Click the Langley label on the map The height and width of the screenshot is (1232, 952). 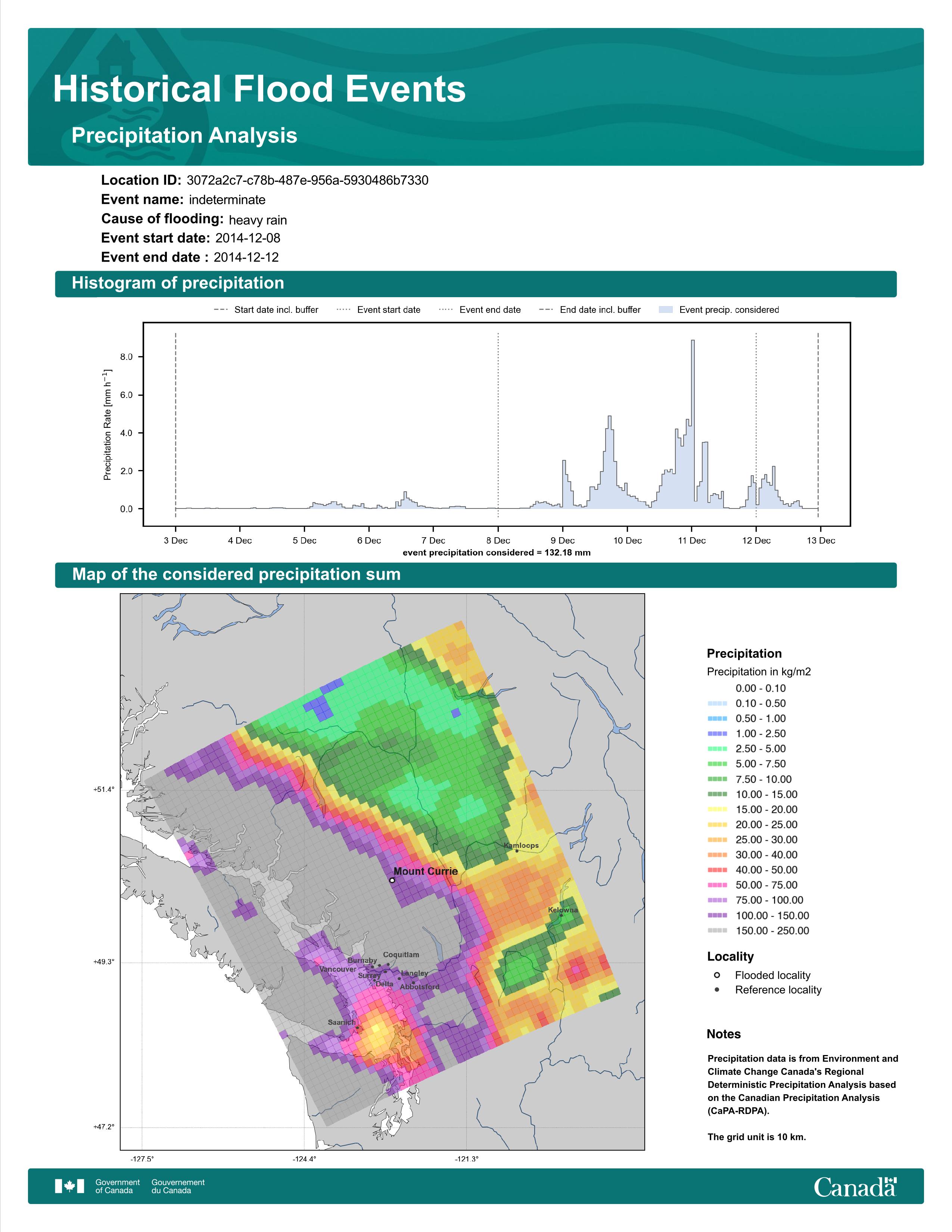coord(414,973)
